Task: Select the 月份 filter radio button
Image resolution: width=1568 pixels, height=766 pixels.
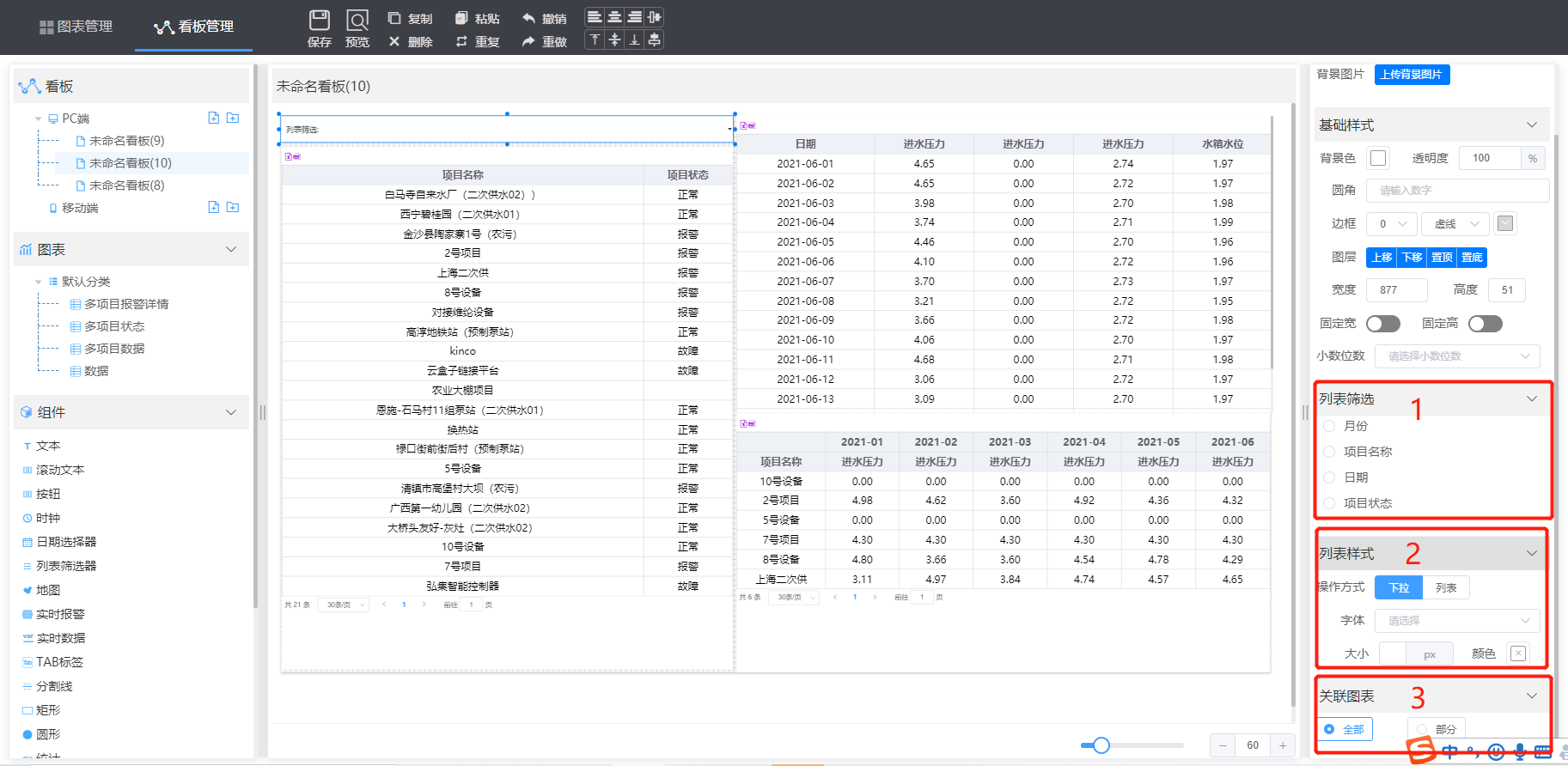Action: (x=1329, y=426)
